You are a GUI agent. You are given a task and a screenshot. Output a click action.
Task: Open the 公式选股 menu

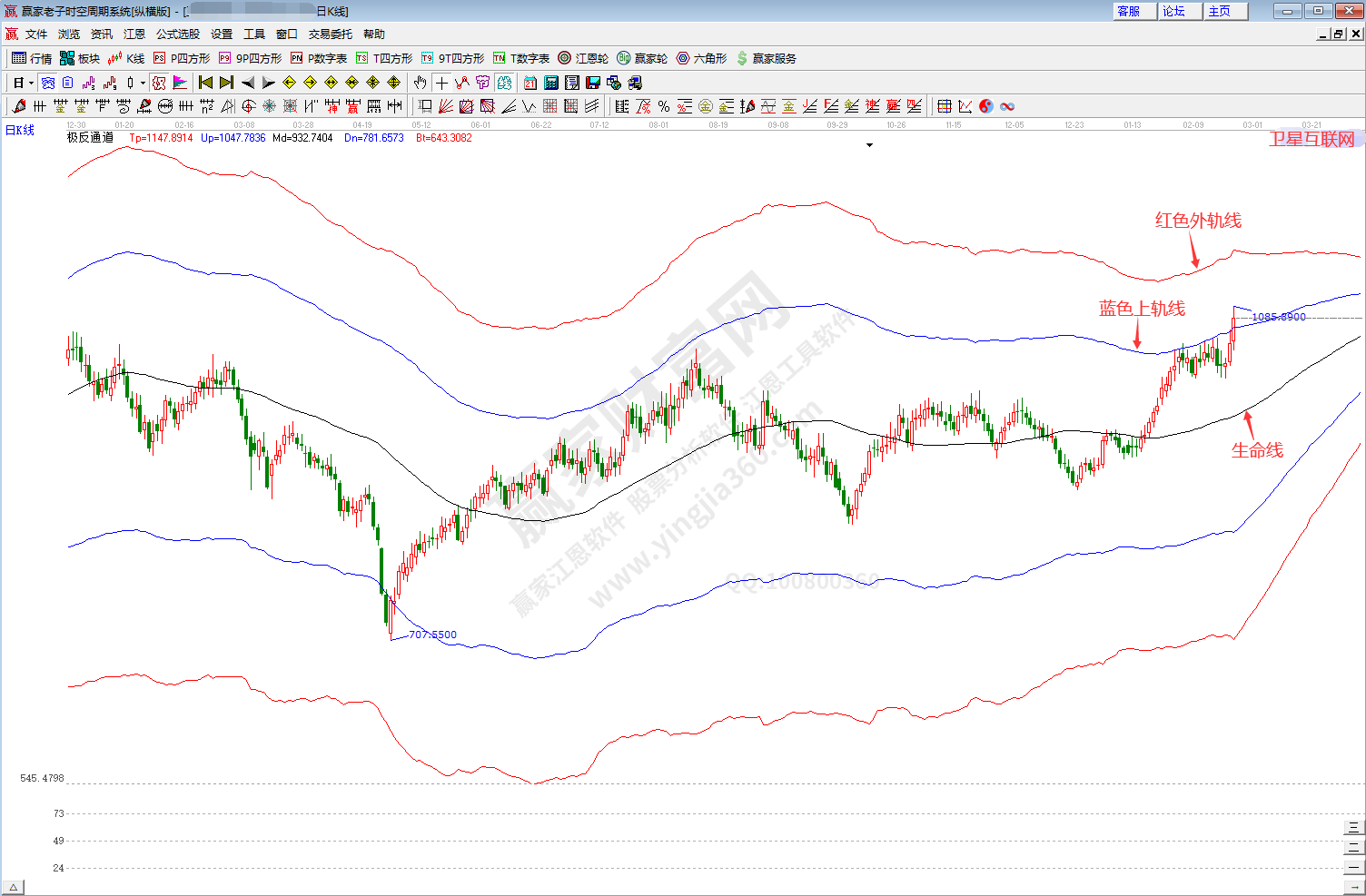coord(177,34)
